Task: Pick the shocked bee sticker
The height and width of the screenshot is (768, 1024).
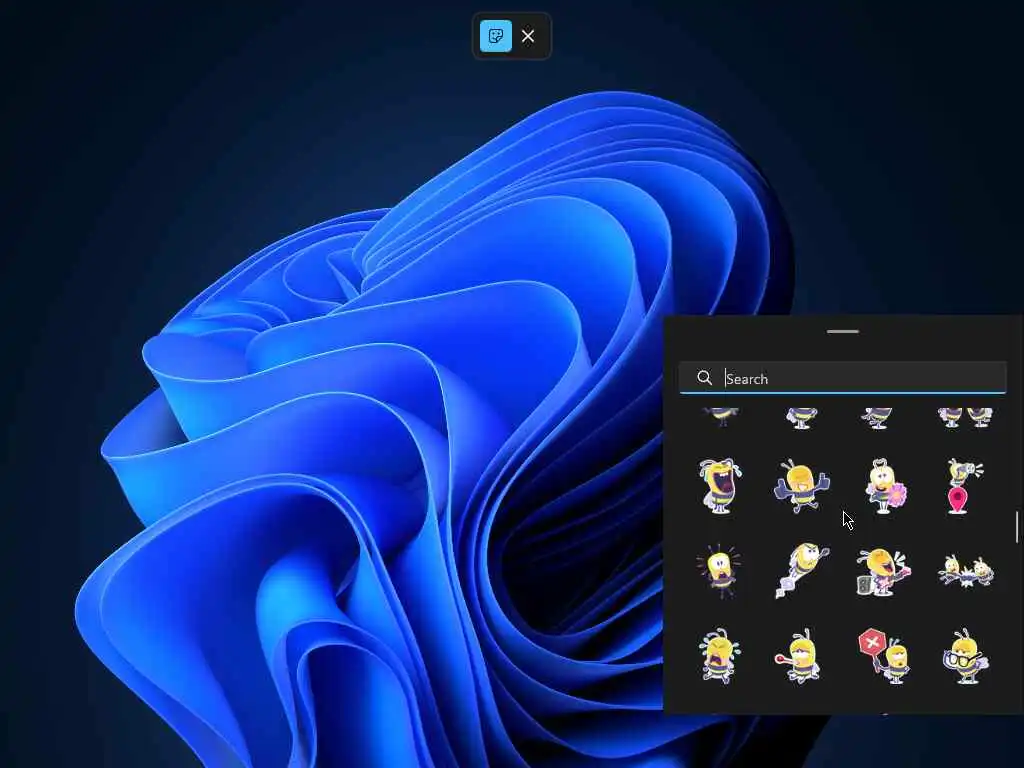Action: tap(719, 571)
